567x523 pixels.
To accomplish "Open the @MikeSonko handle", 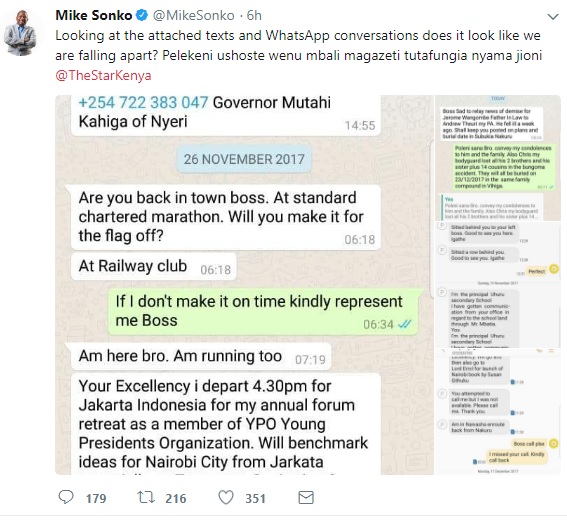I will coord(194,15).
